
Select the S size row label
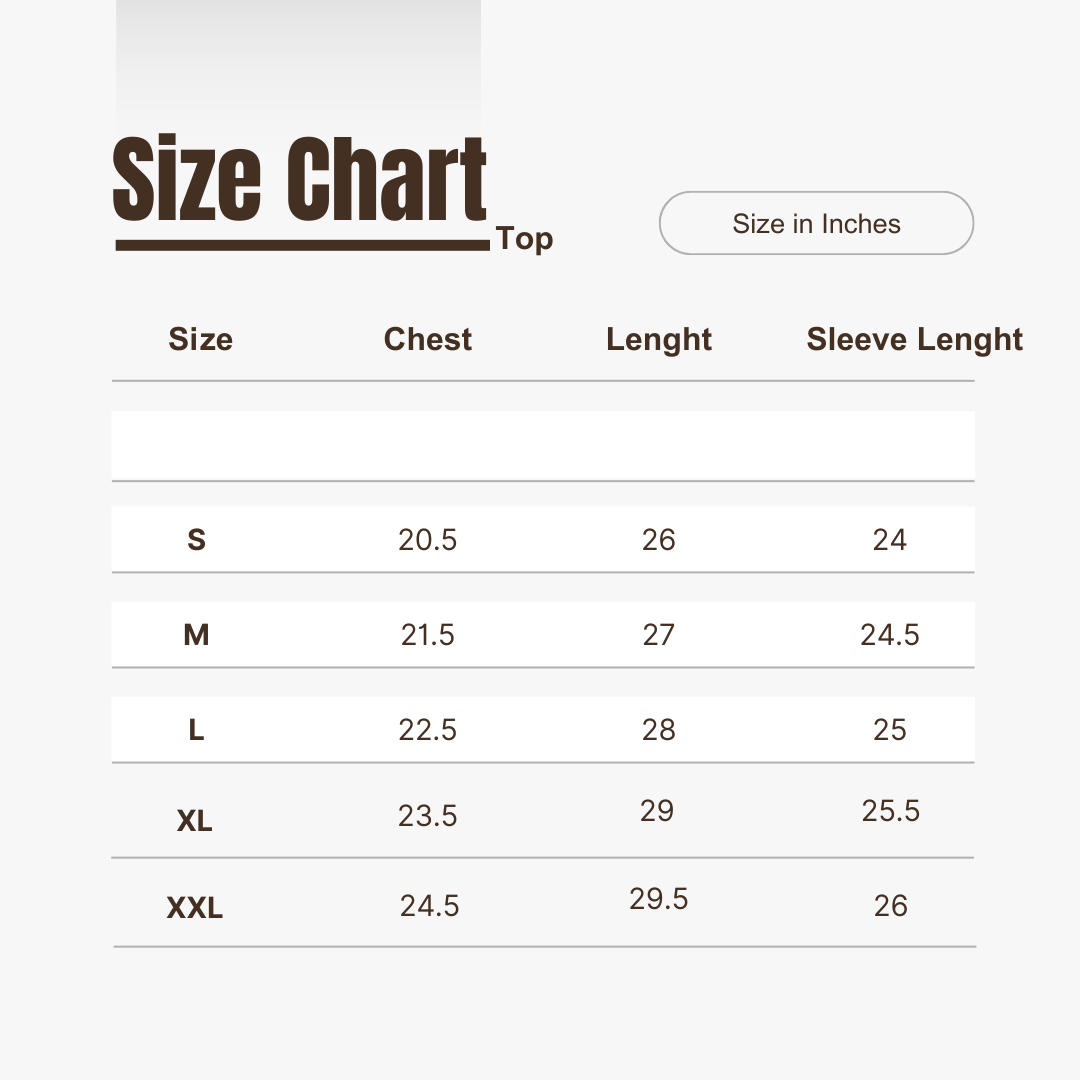pyautogui.click(x=196, y=540)
